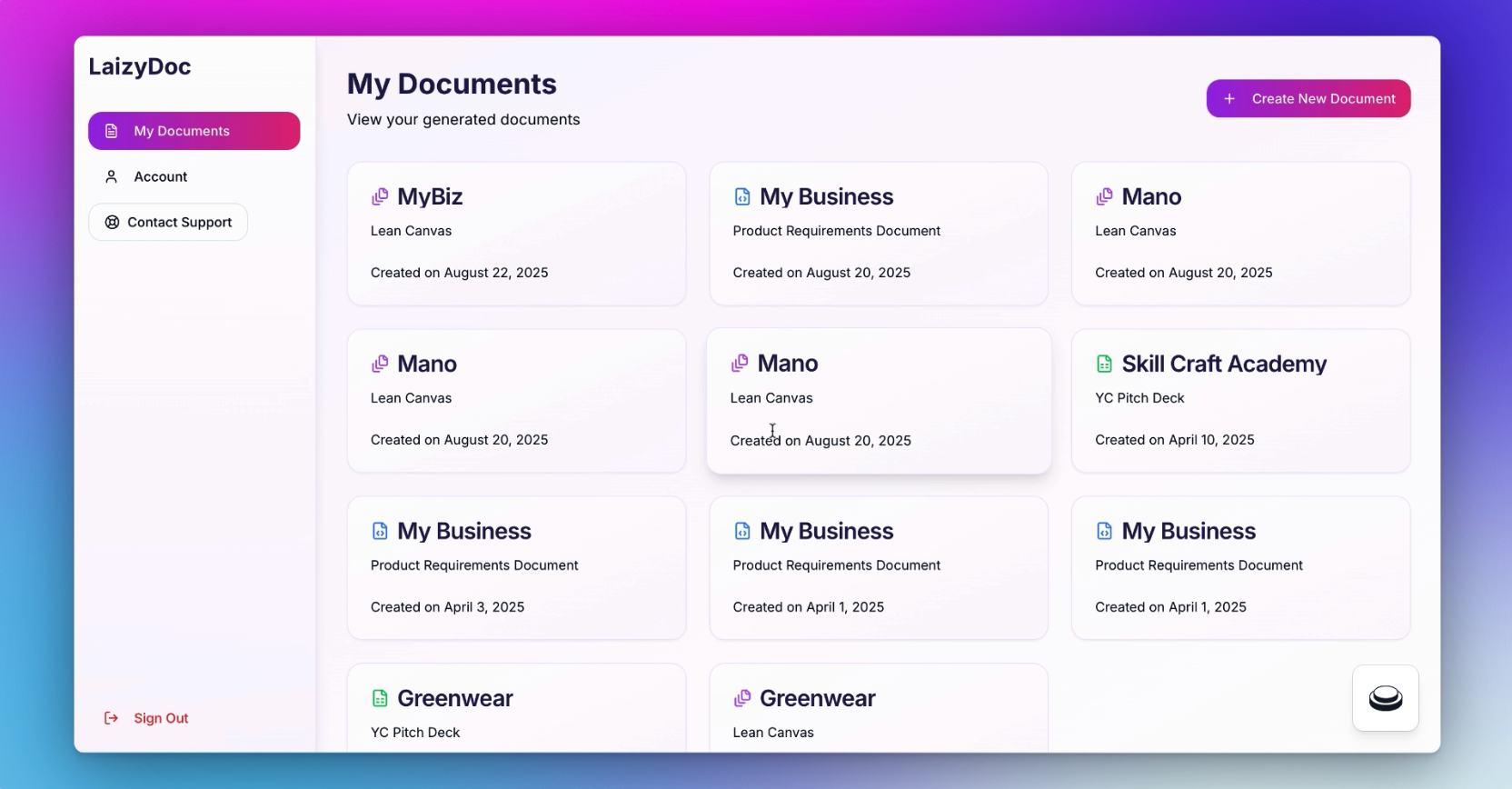Click the 'Created on August 22, 2025' text

[460, 273]
